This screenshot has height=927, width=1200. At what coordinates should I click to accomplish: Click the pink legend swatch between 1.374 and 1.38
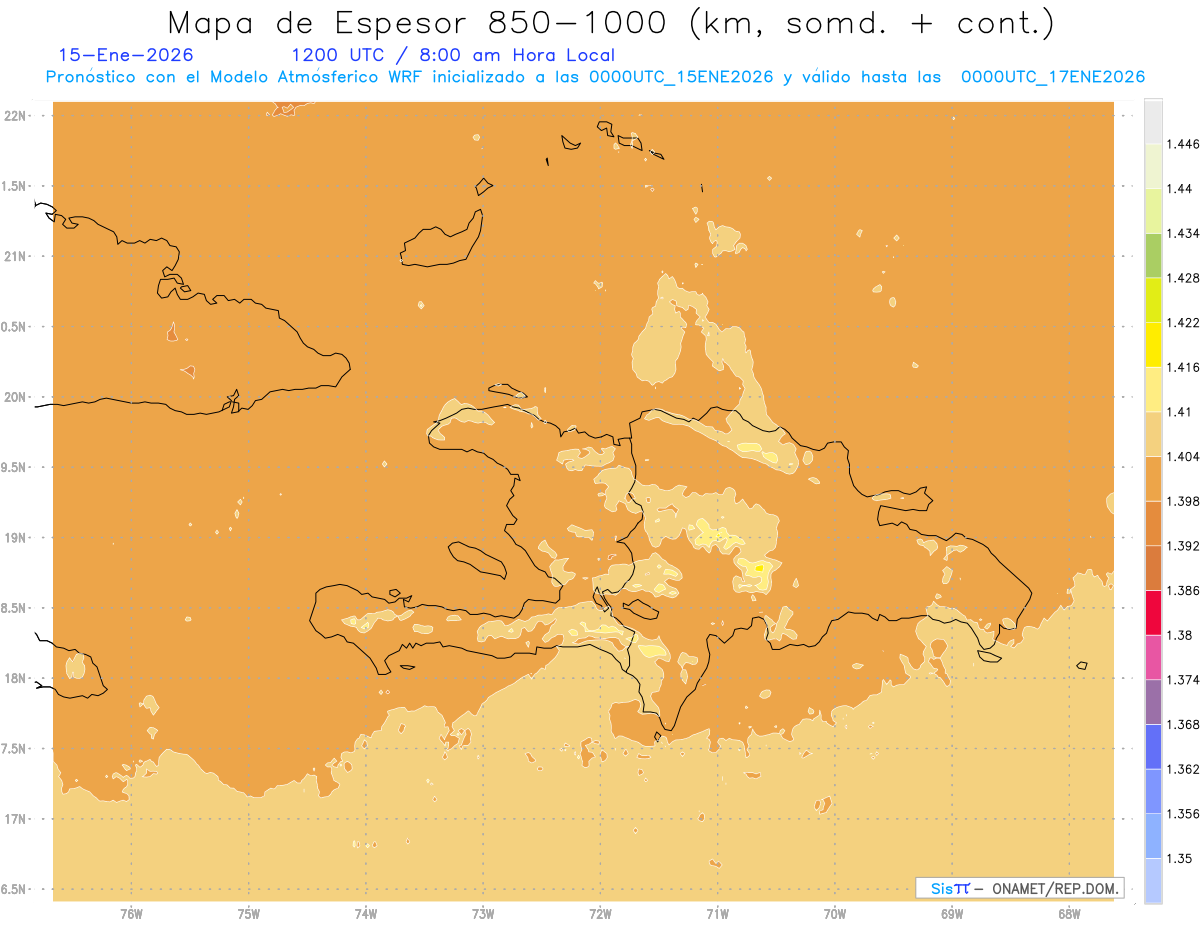(1153, 657)
